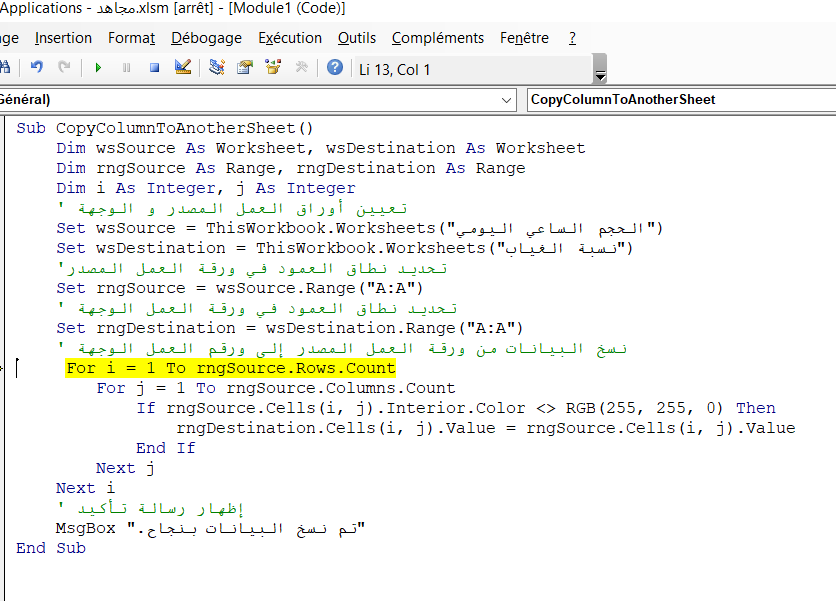Toggle Design Mode in the toolbar
Image resolution: width=836 pixels, height=601 pixels.
(182, 68)
